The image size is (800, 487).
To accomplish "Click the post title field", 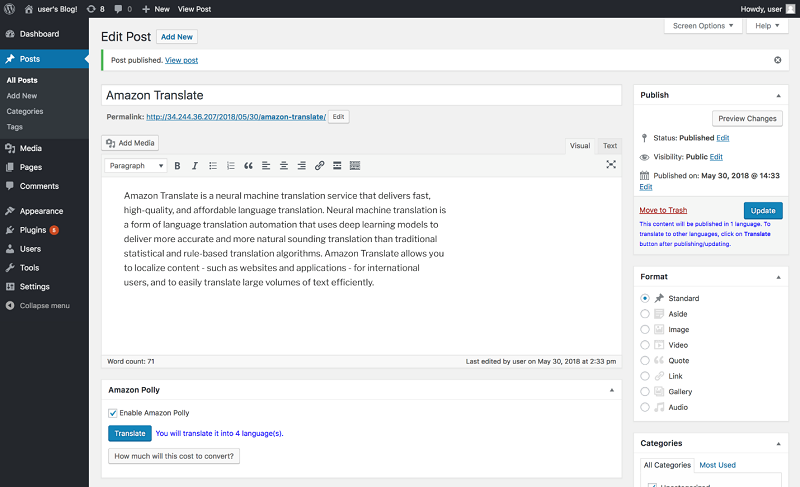I will [361, 95].
